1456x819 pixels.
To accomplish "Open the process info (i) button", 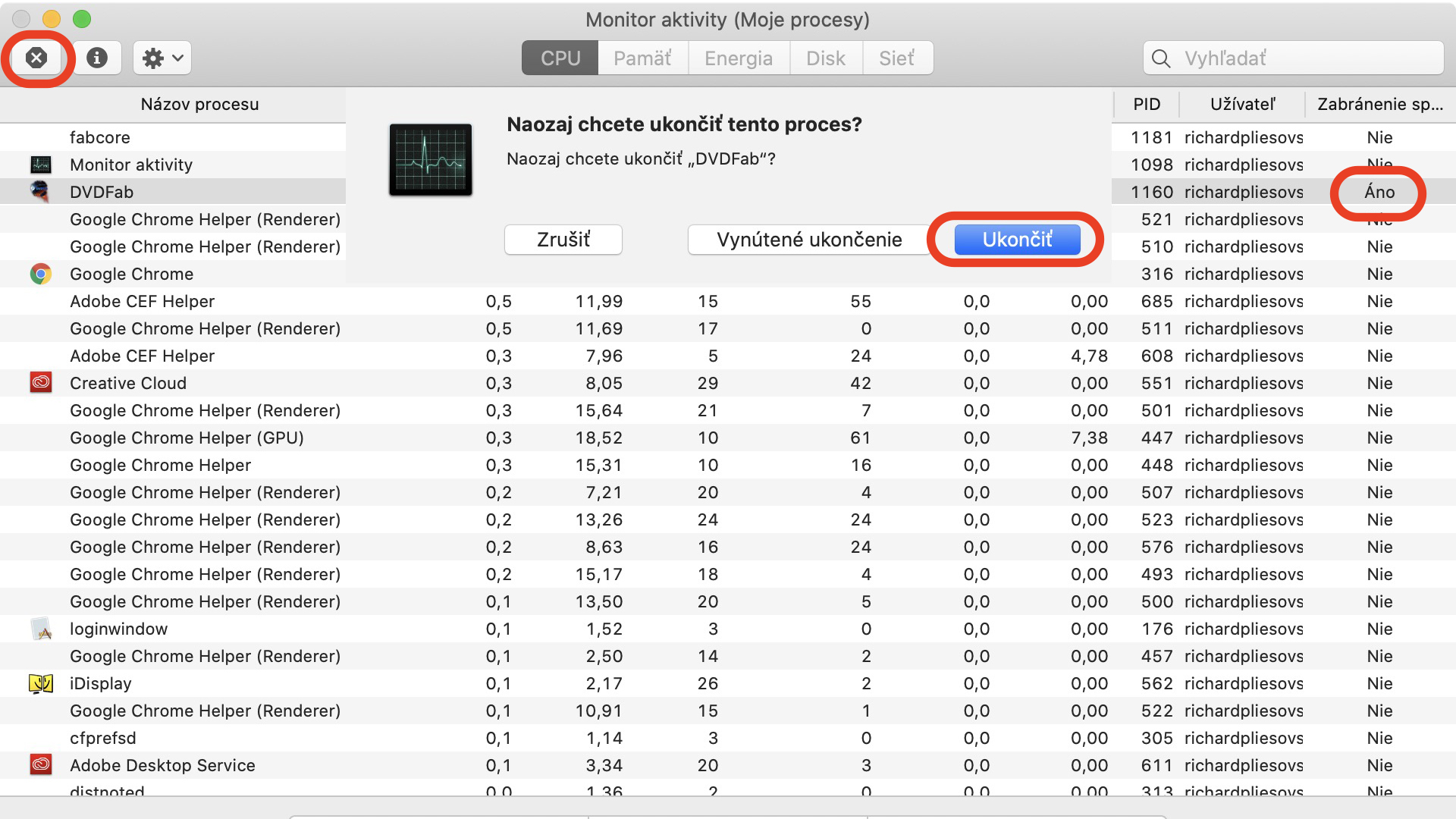I will coord(97,58).
